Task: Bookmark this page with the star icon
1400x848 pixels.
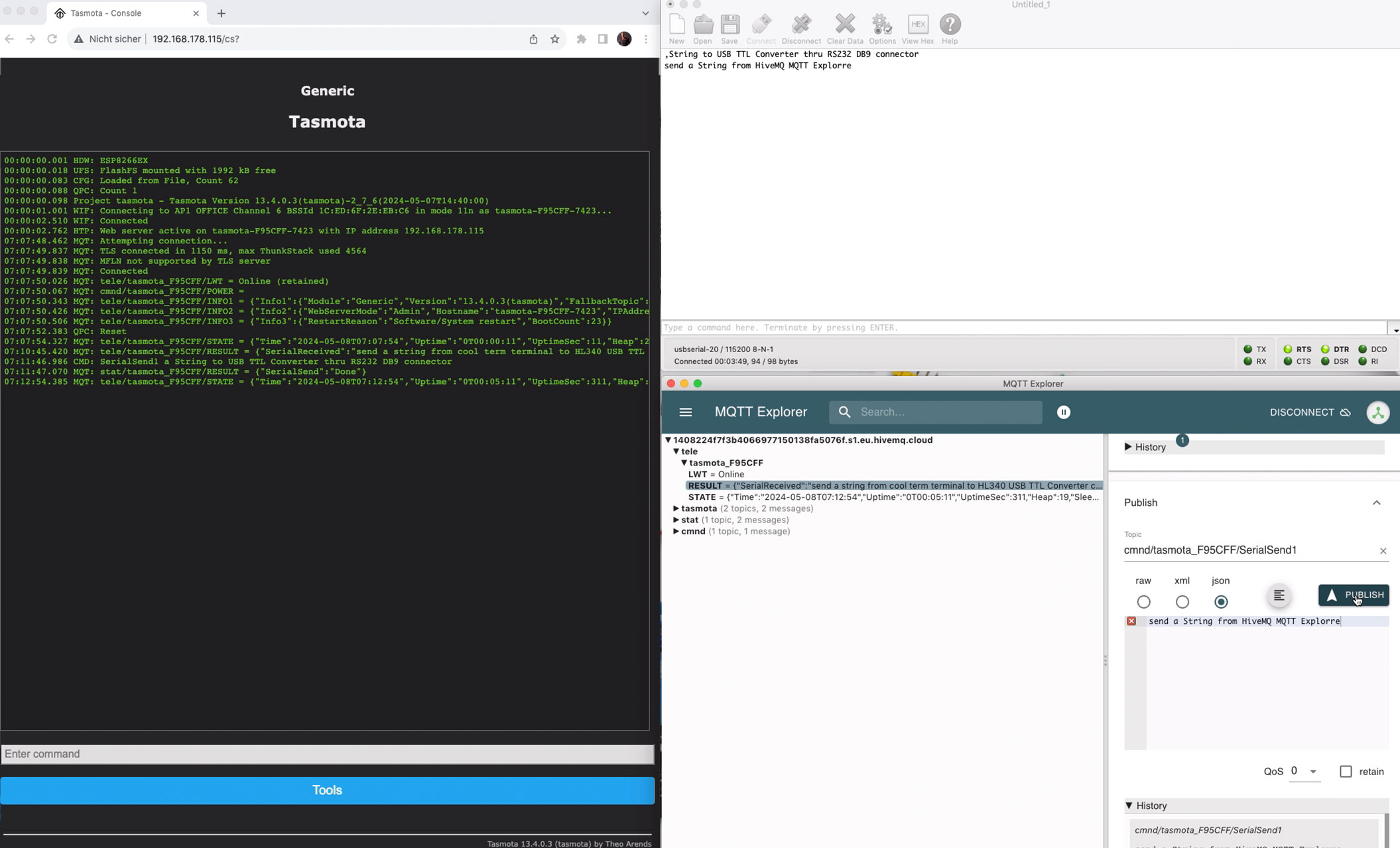Action: (555, 39)
